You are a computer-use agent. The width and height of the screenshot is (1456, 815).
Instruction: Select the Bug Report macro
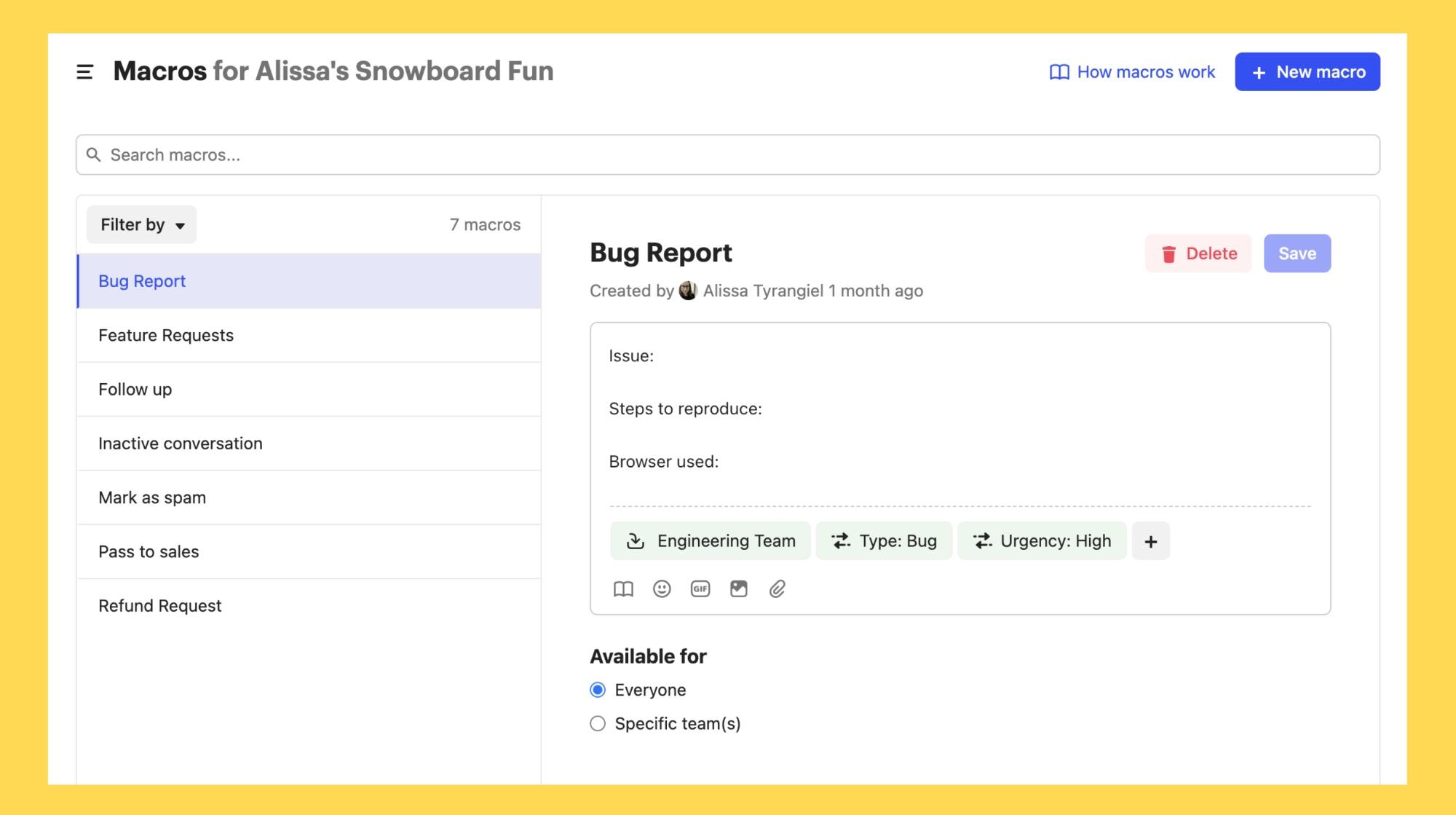click(309, 281)
